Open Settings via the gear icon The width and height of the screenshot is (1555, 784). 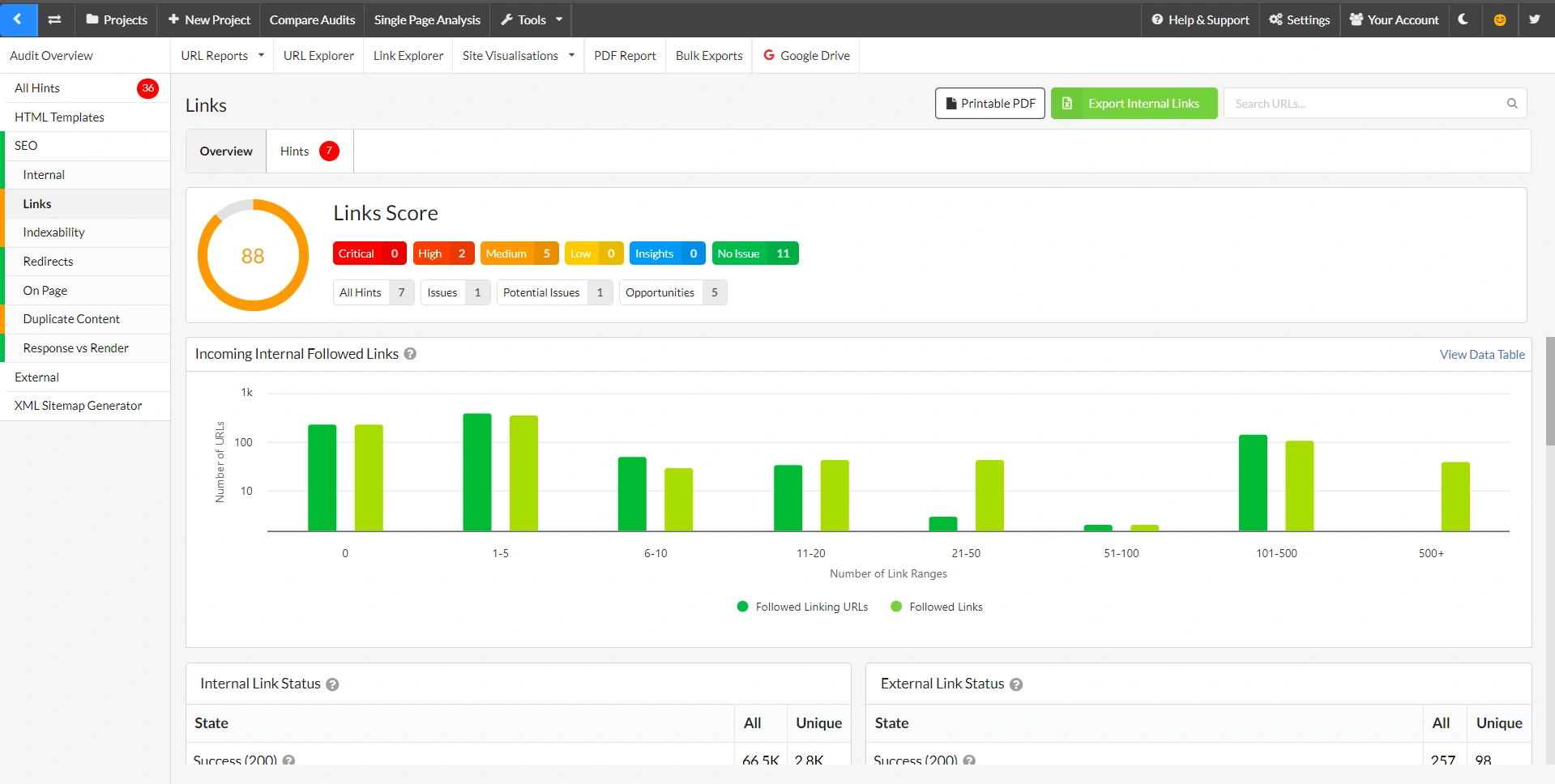pyautogui.click(x=1273, y=19)
